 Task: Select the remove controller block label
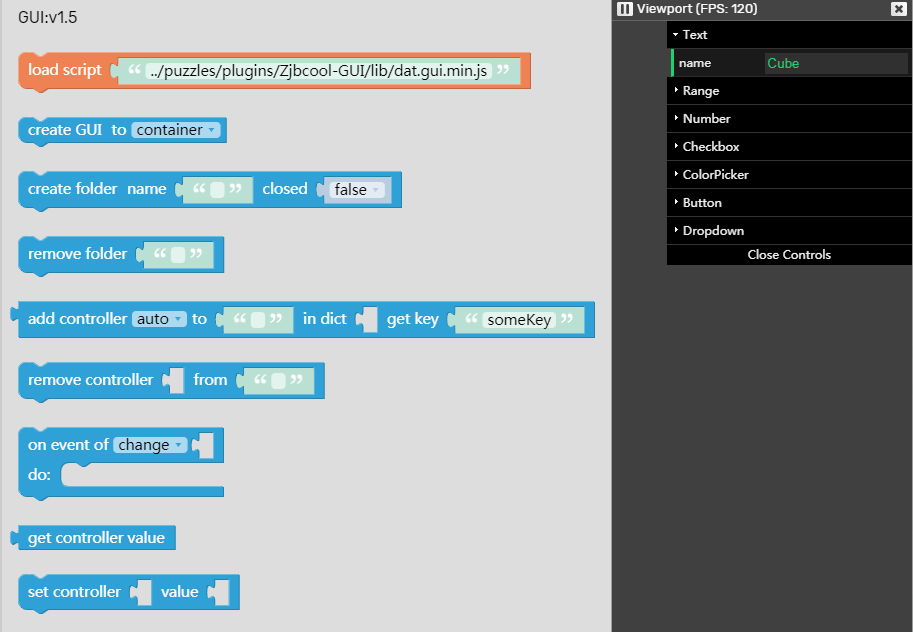(90, 380)
